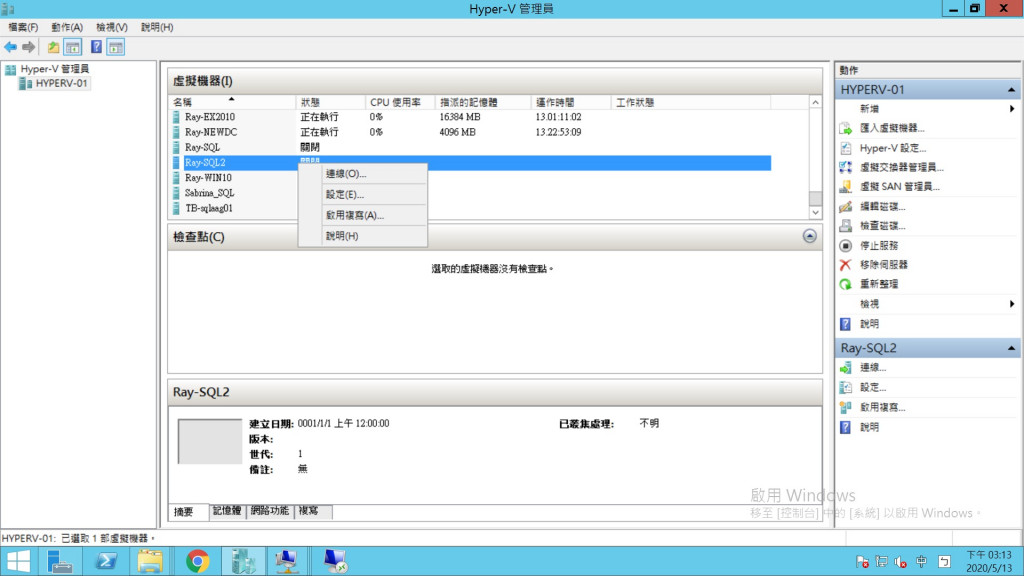
Task: Open the Windows Start button
Action: 18,562
